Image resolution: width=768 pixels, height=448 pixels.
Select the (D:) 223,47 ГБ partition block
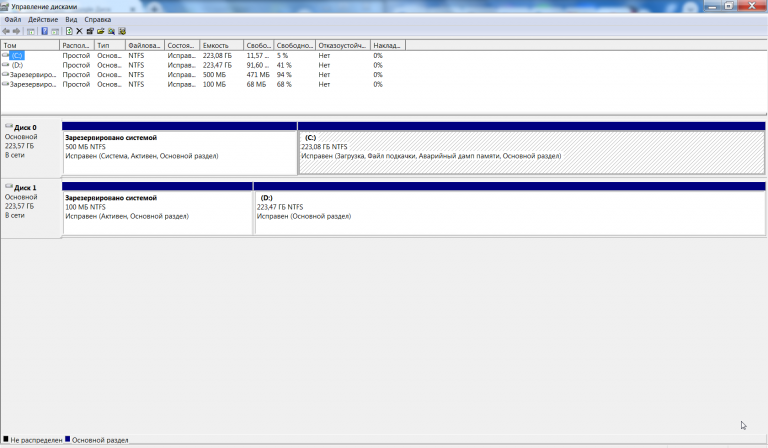[x=509, y=209]
